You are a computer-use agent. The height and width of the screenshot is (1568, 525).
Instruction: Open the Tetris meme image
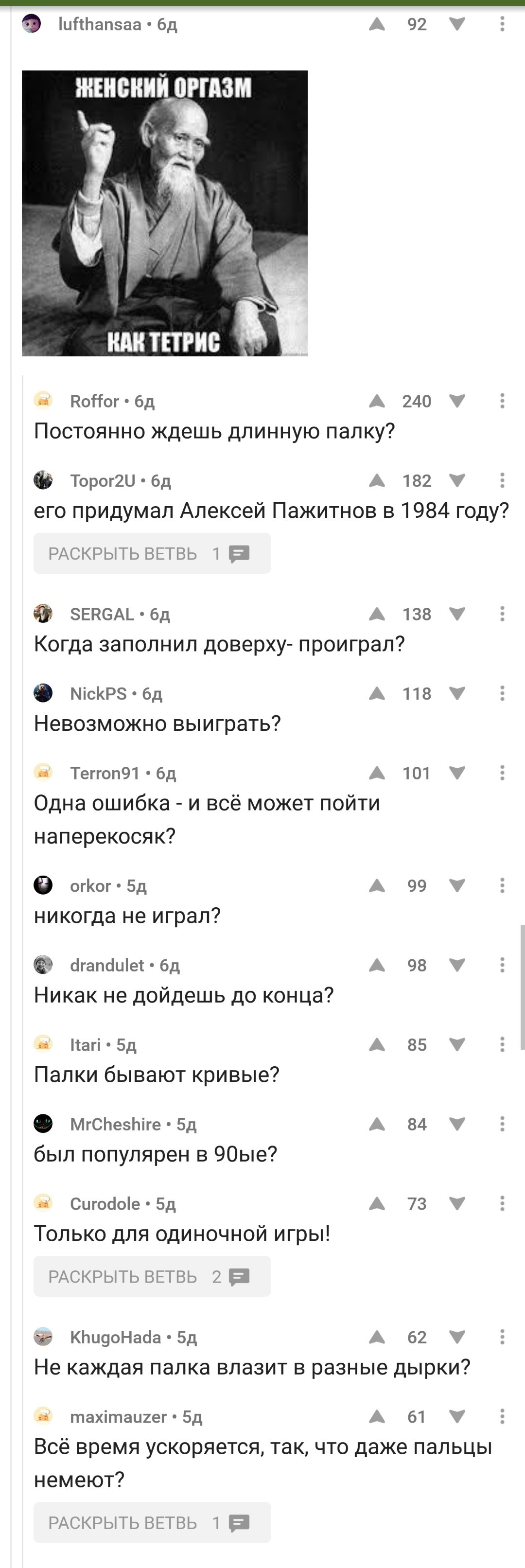165,213
